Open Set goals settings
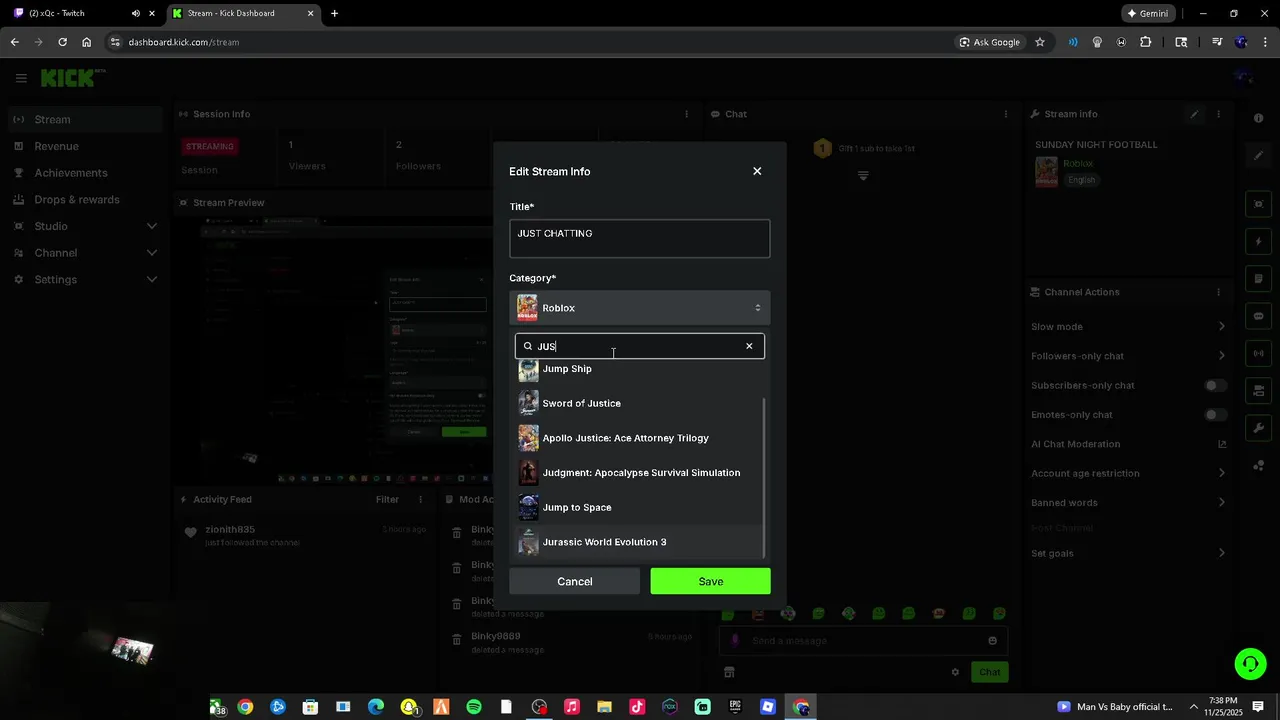The image size is (1280, 720). click(x=1128, y=553)
